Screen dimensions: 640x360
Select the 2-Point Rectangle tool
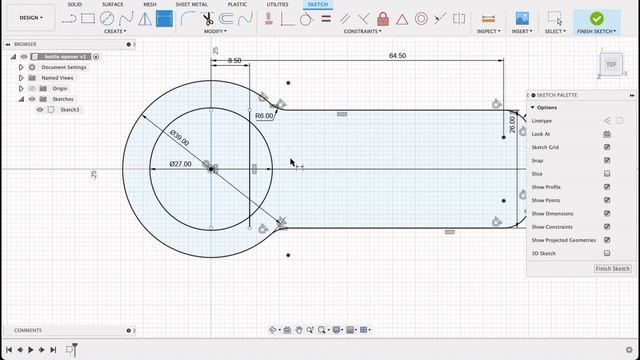(88, 18)
